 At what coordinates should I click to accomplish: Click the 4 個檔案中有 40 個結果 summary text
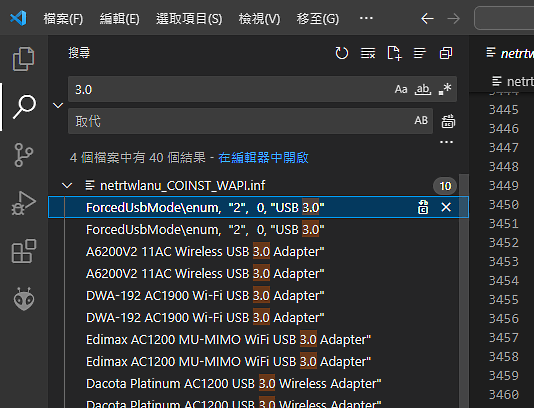(138, 158)
